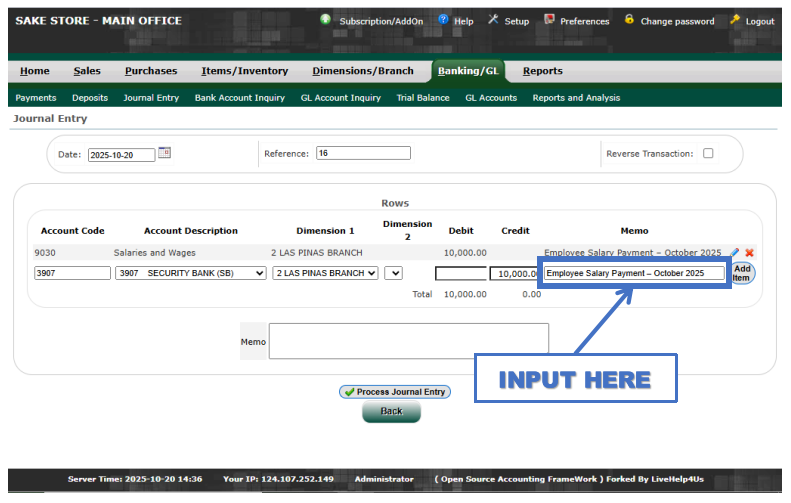Expand the empty Dimension 2 dropdown
This screenshot has height=503, width=791.
(x=393, y=273)
